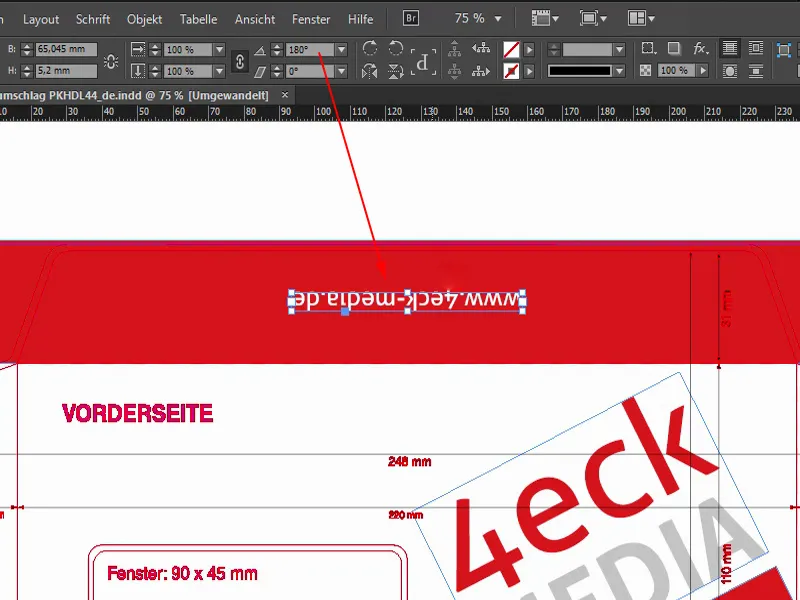
Task: Click the Y scale percentage icon
Action: [138, 71]
